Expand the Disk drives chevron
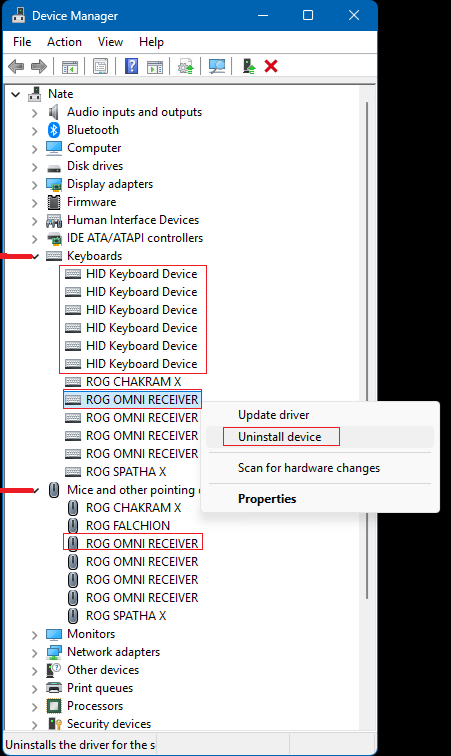 (x=34, y=167)
